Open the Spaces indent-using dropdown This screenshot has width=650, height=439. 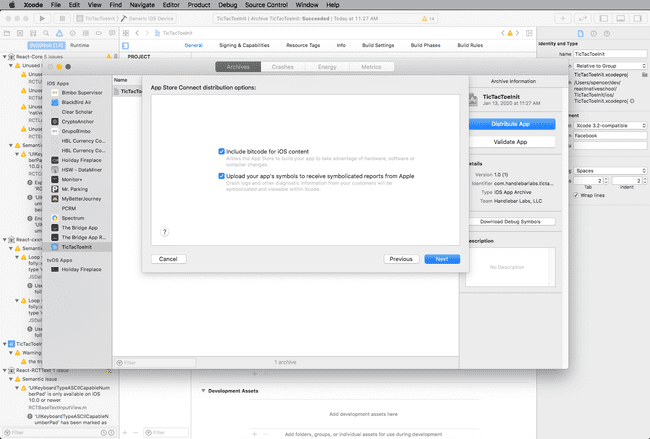[610, 170]
